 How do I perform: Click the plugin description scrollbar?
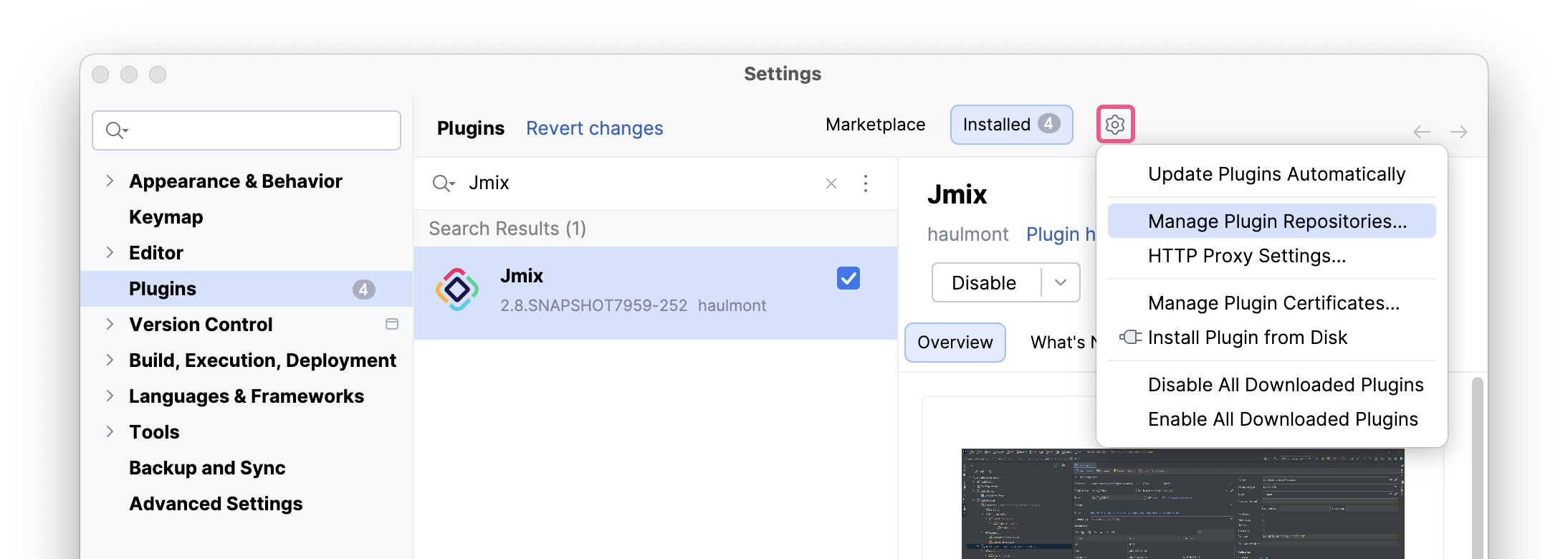(1477, 466)
